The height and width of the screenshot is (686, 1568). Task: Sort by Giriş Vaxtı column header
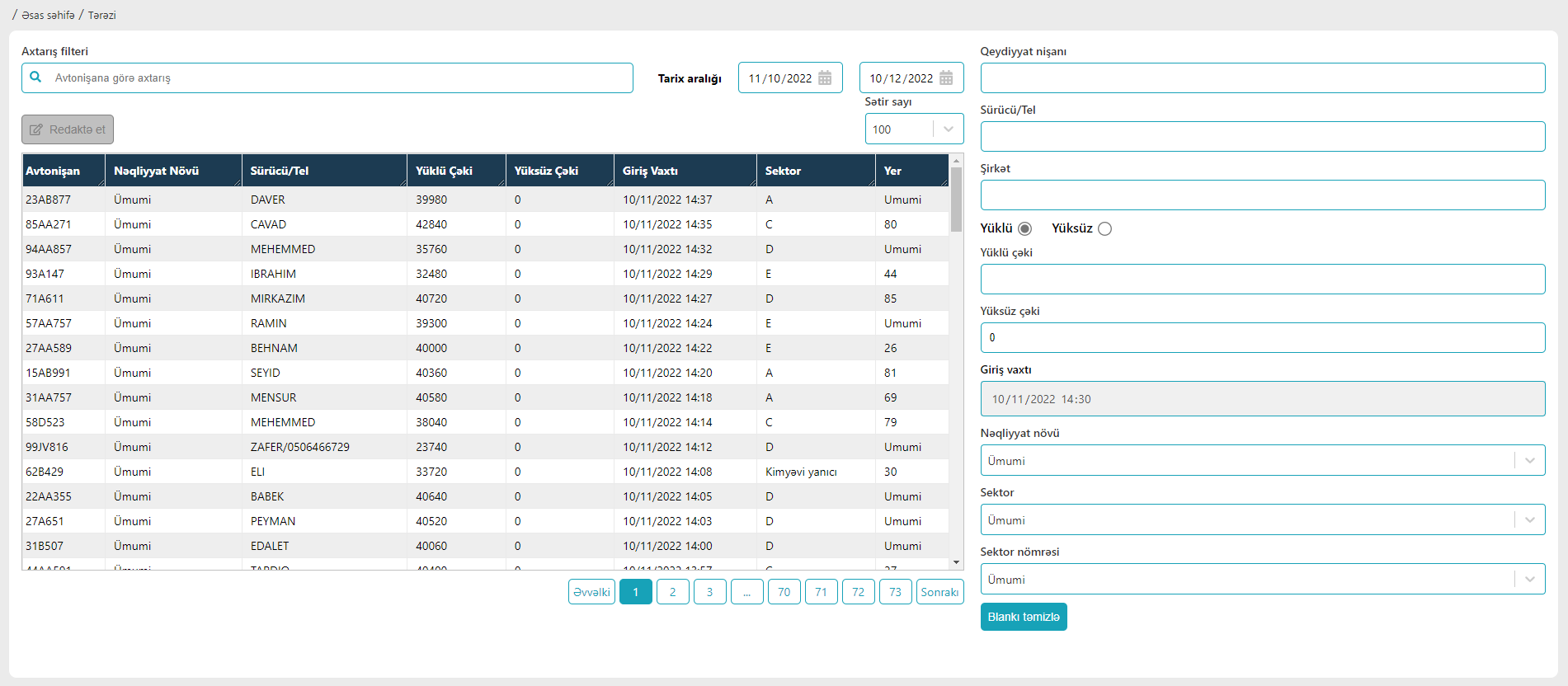(x=685, y=171)
